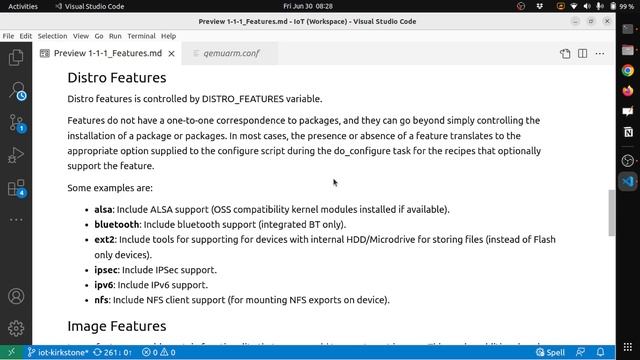Open Activities overview
Image resolution: width=640 pixels, height=360 pixels.
click(x=23, y=6)
